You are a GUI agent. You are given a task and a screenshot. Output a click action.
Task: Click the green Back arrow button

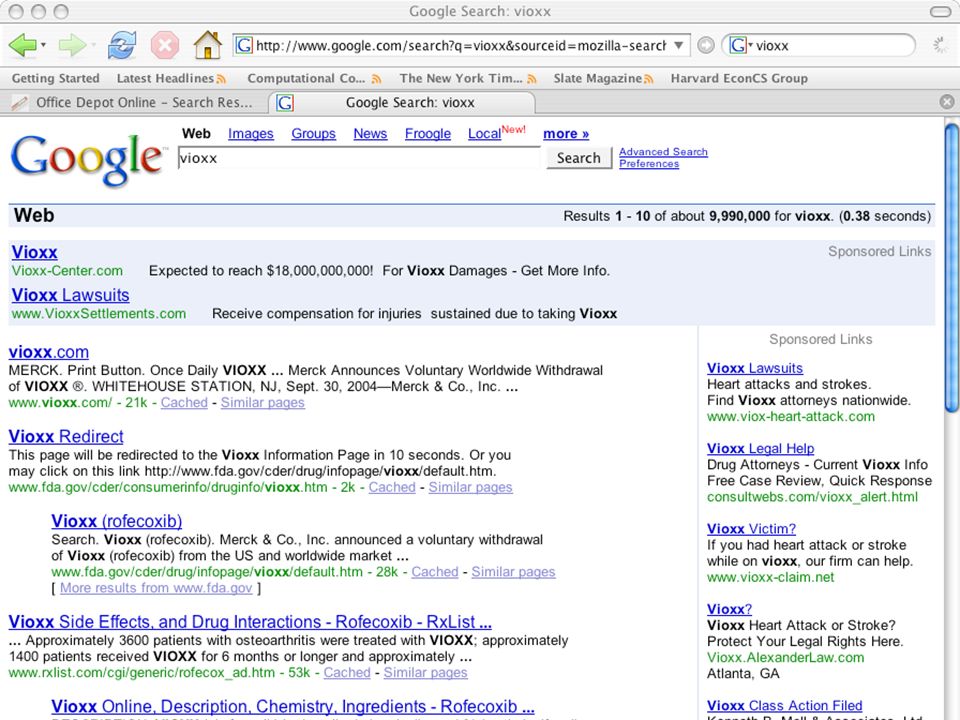point(22,45)
